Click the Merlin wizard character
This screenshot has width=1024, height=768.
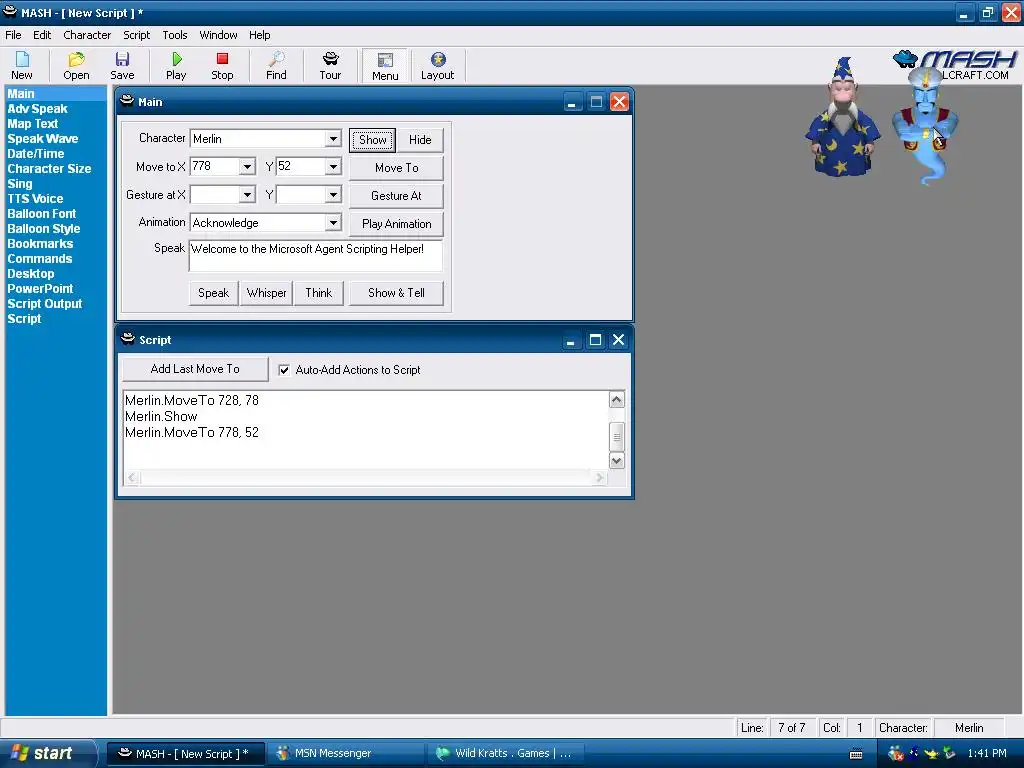click(x=842, y=118)
